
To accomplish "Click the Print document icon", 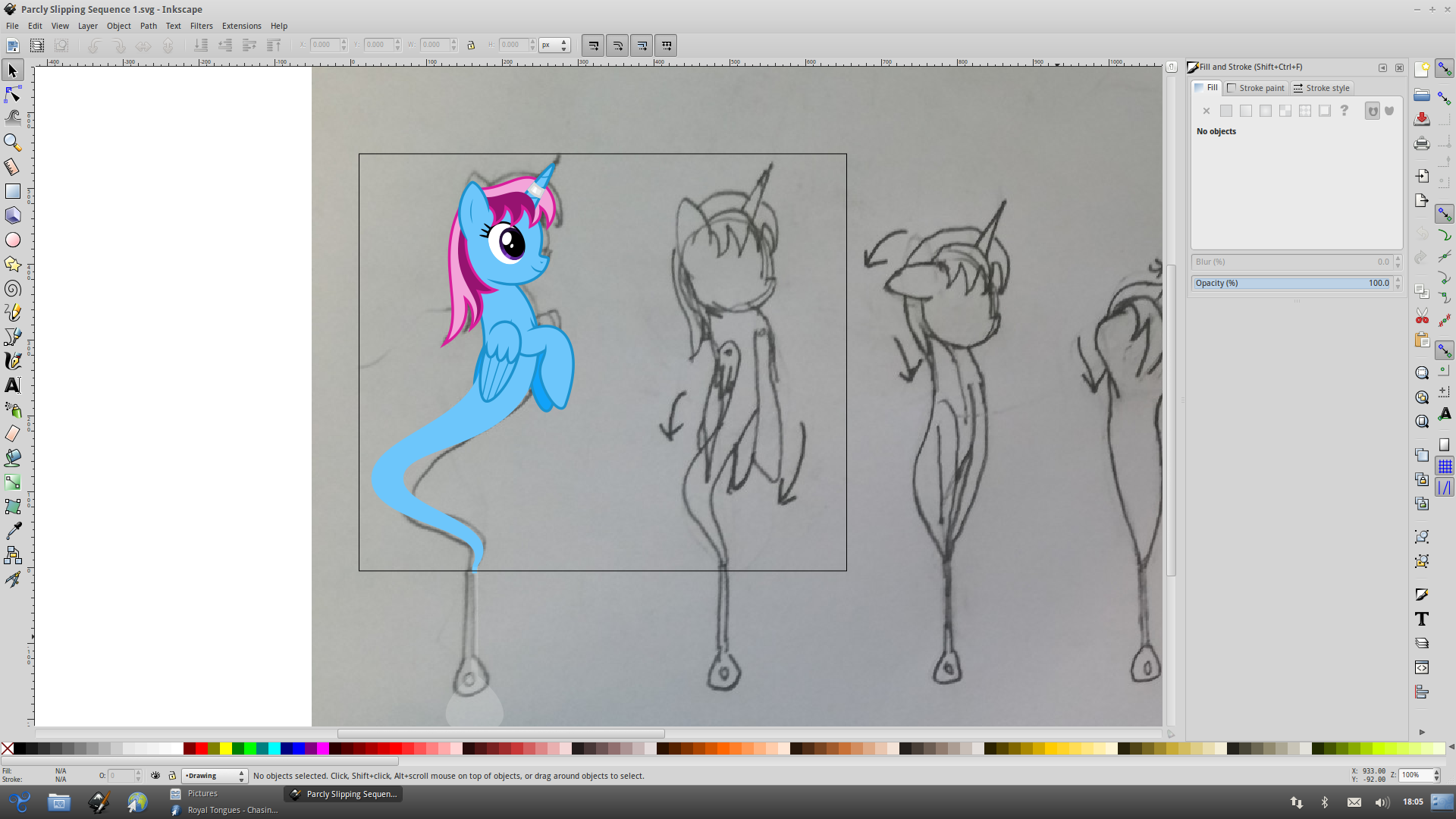I will click(x=1422, y=143).
